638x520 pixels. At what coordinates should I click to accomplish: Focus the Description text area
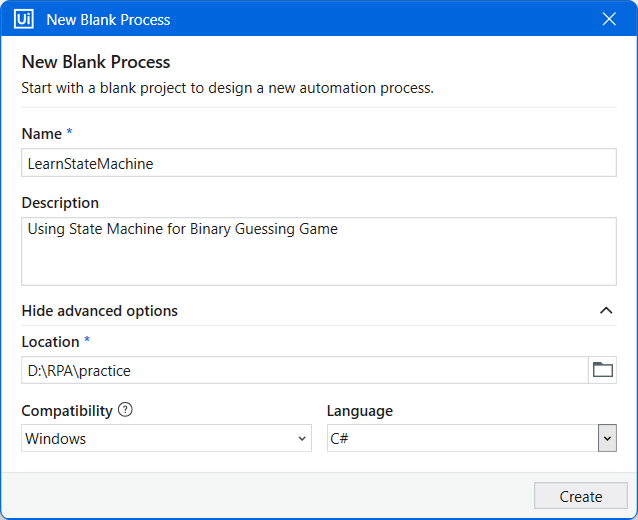coord(319,251)
